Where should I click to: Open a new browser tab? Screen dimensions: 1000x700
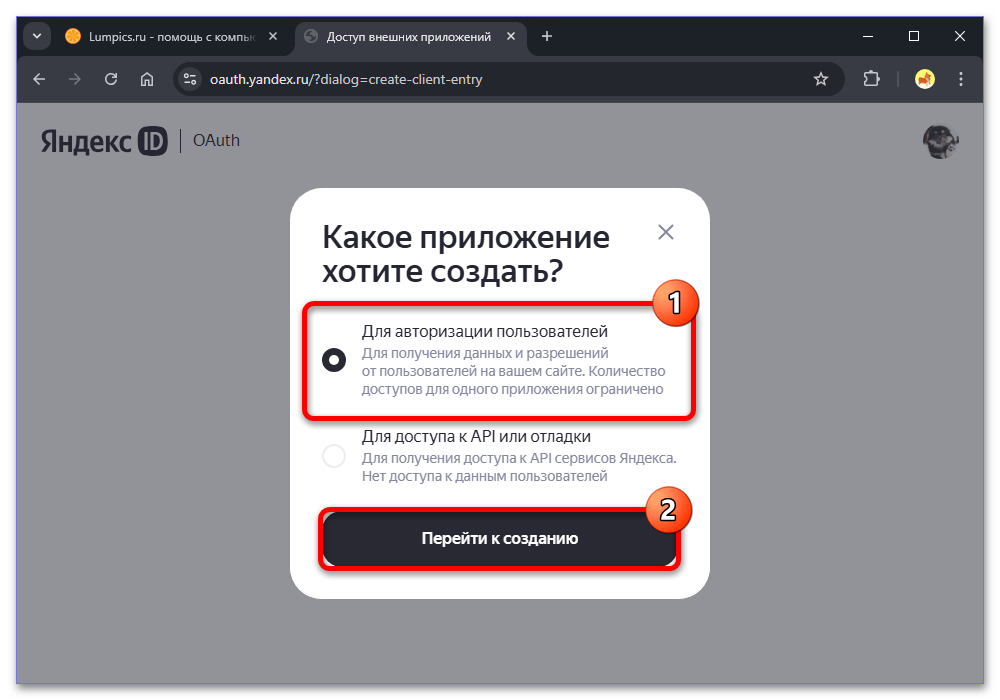[547, 36]
